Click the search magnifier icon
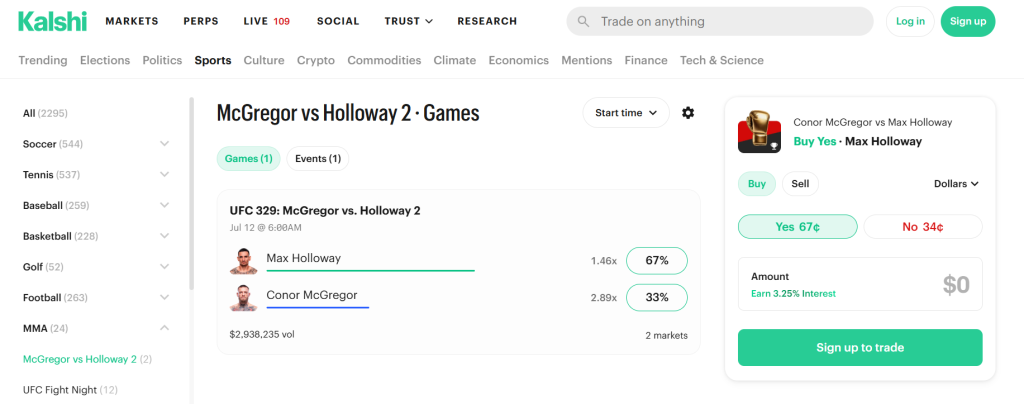Screen dimensions: 1024x404 pyautogui.click(x=584, y=22)
